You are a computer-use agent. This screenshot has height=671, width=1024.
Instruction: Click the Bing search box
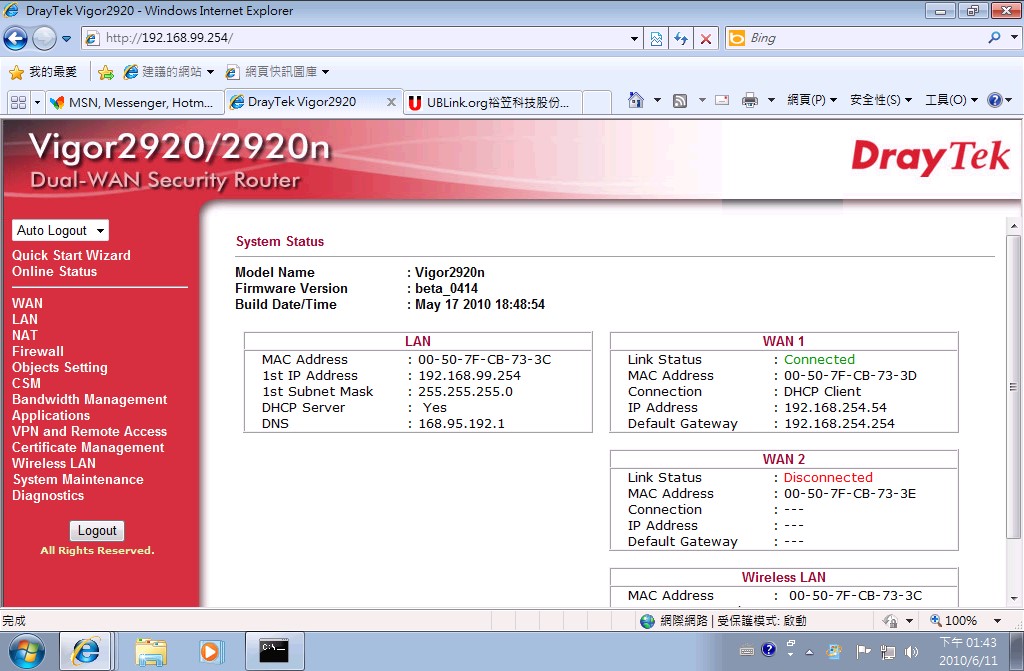pyautogui.click(x=863, y=38)
